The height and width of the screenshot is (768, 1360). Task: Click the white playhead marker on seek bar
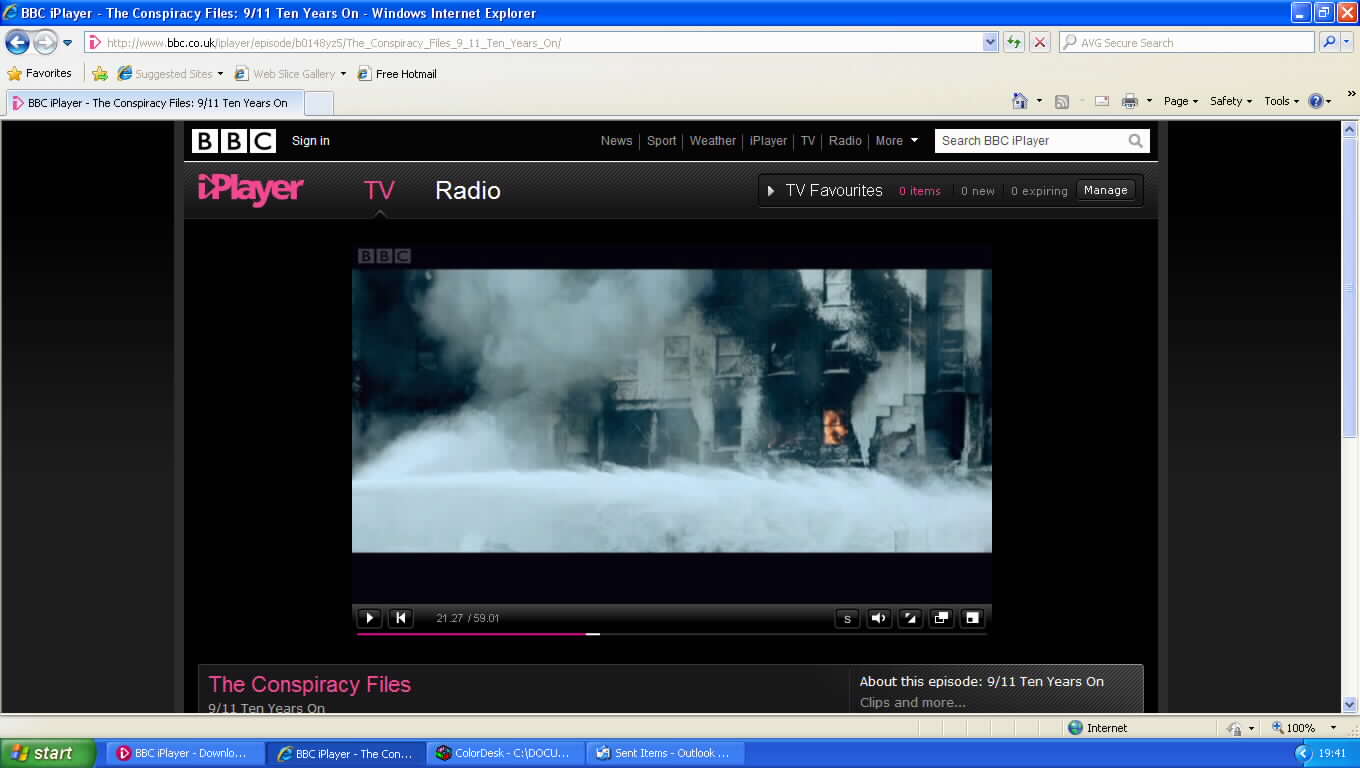click(x=593, y=634)
